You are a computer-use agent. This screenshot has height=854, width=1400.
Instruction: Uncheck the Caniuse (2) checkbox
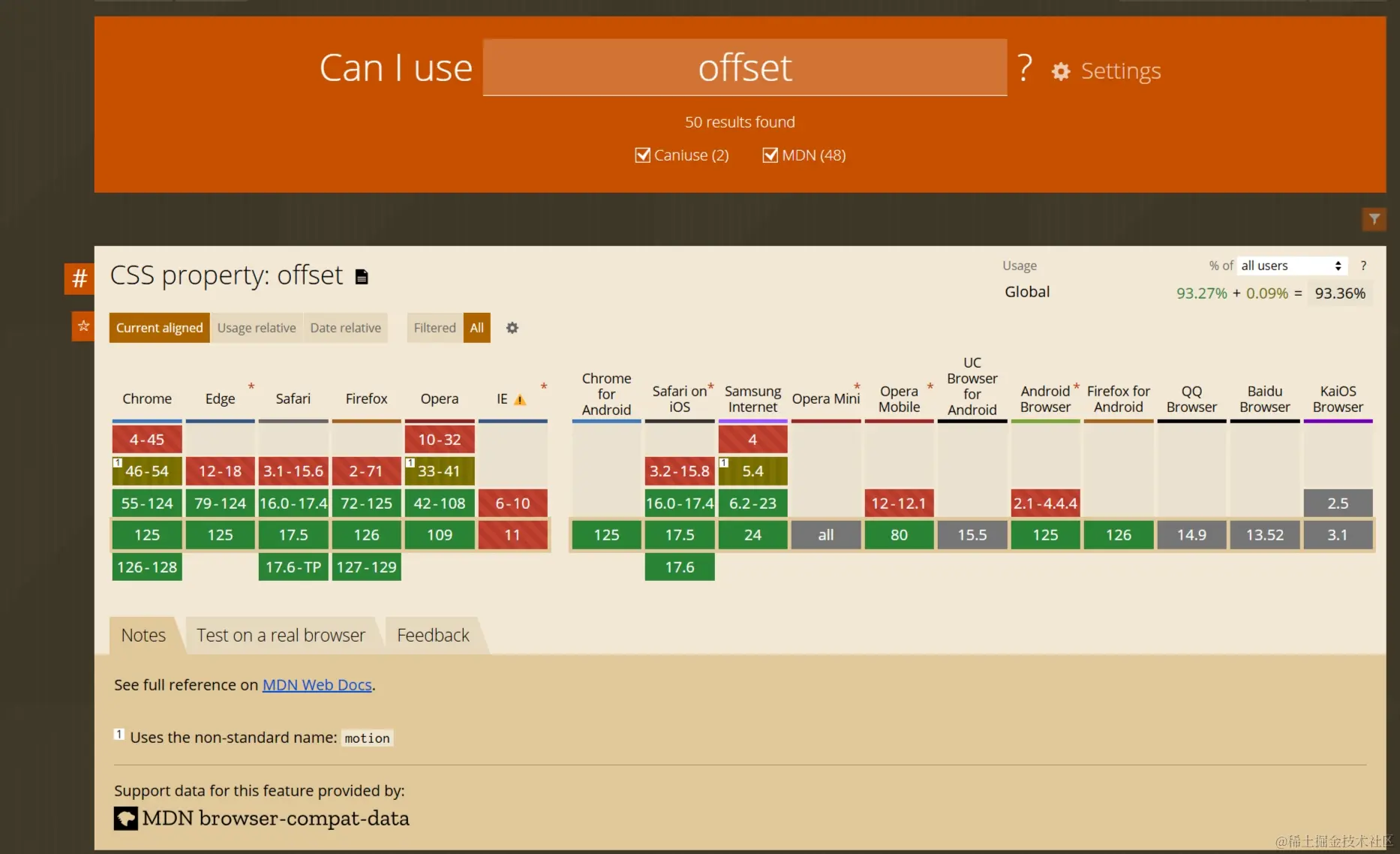coord(643,155)
